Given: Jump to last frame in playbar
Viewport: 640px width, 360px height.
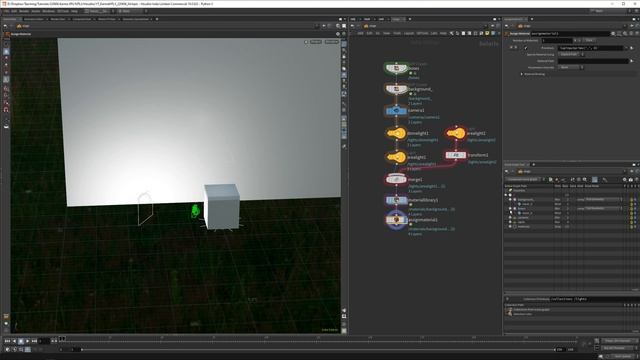Looking at the screenshot, I should pyautogui.click(x=34, y=340).
